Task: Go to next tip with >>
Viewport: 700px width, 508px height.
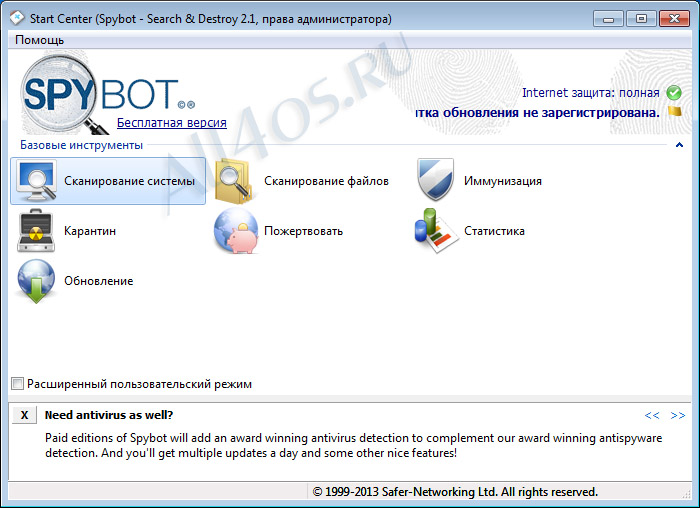Action: (678, 415)
